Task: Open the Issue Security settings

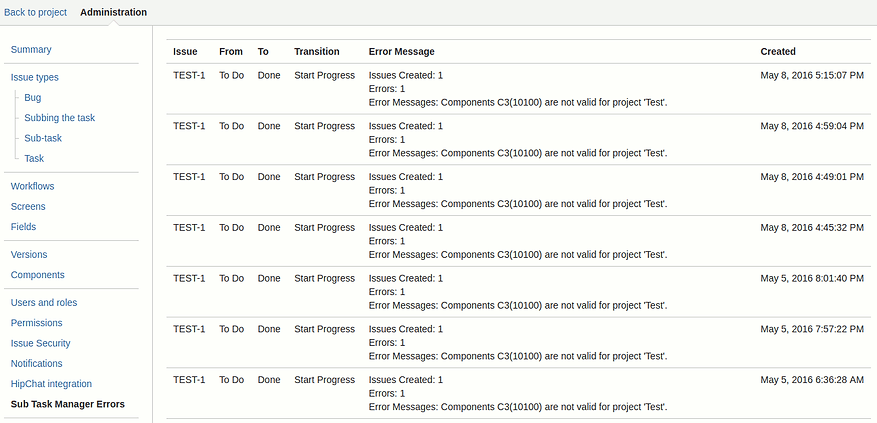Action: [x=40, y=342]
